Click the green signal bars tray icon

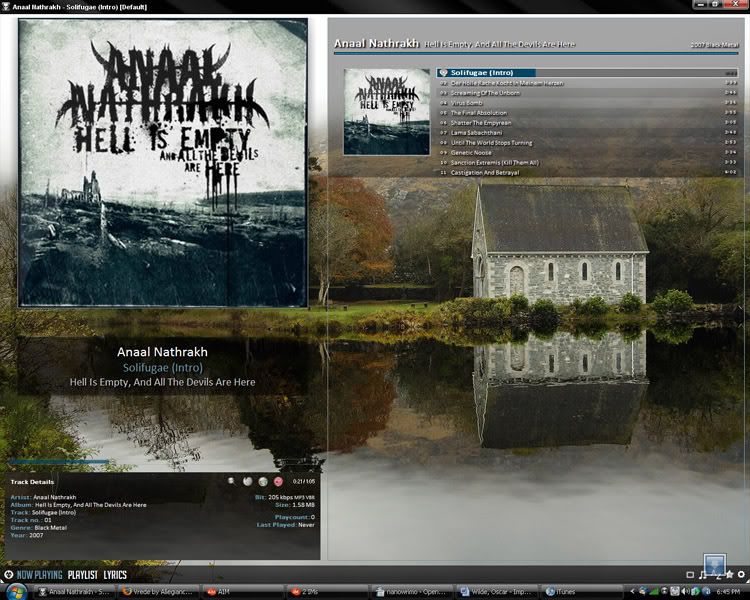click(654, 592)
